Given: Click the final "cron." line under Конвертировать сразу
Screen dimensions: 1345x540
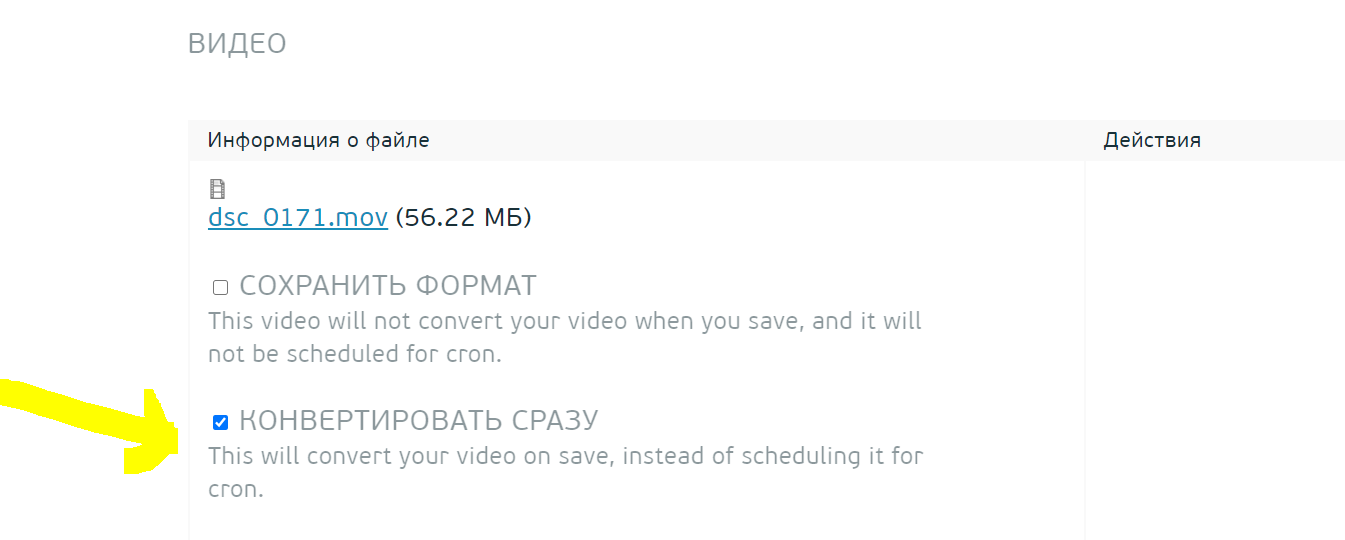Looking at the screenshot, I should click(235, 491).
